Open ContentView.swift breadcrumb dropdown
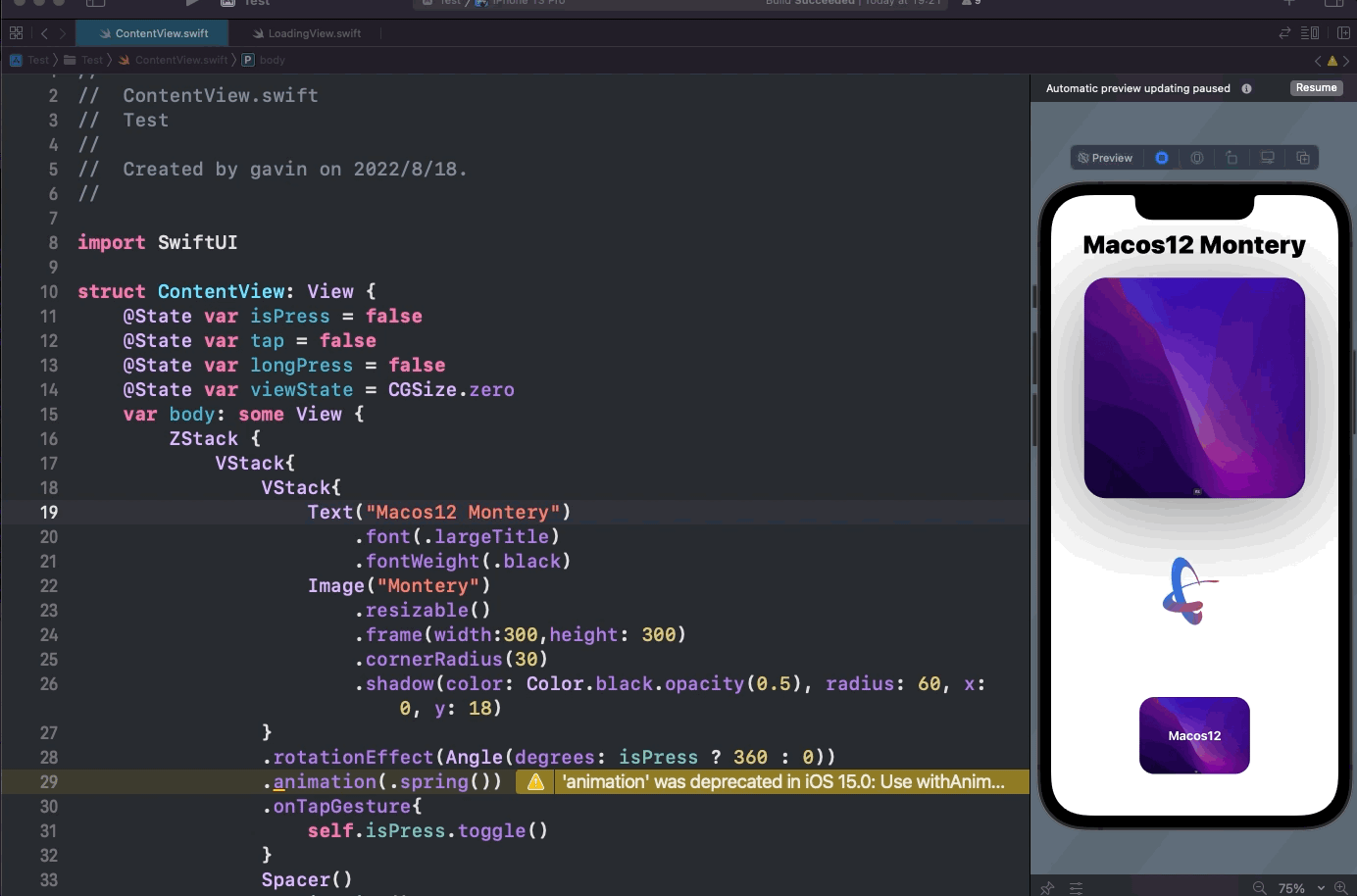 click(174, 60)
